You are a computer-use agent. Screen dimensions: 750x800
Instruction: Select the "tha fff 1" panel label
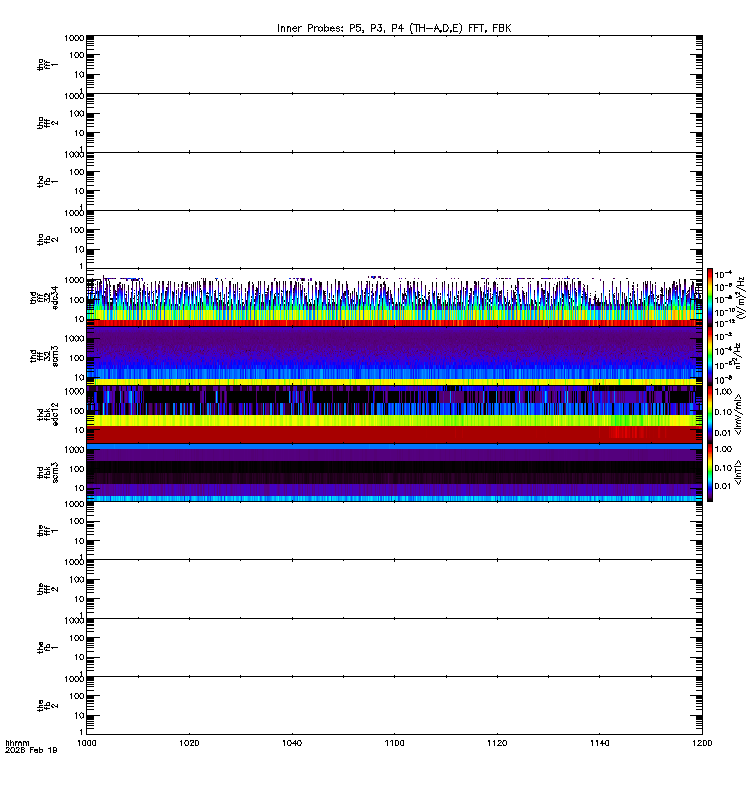47,65
